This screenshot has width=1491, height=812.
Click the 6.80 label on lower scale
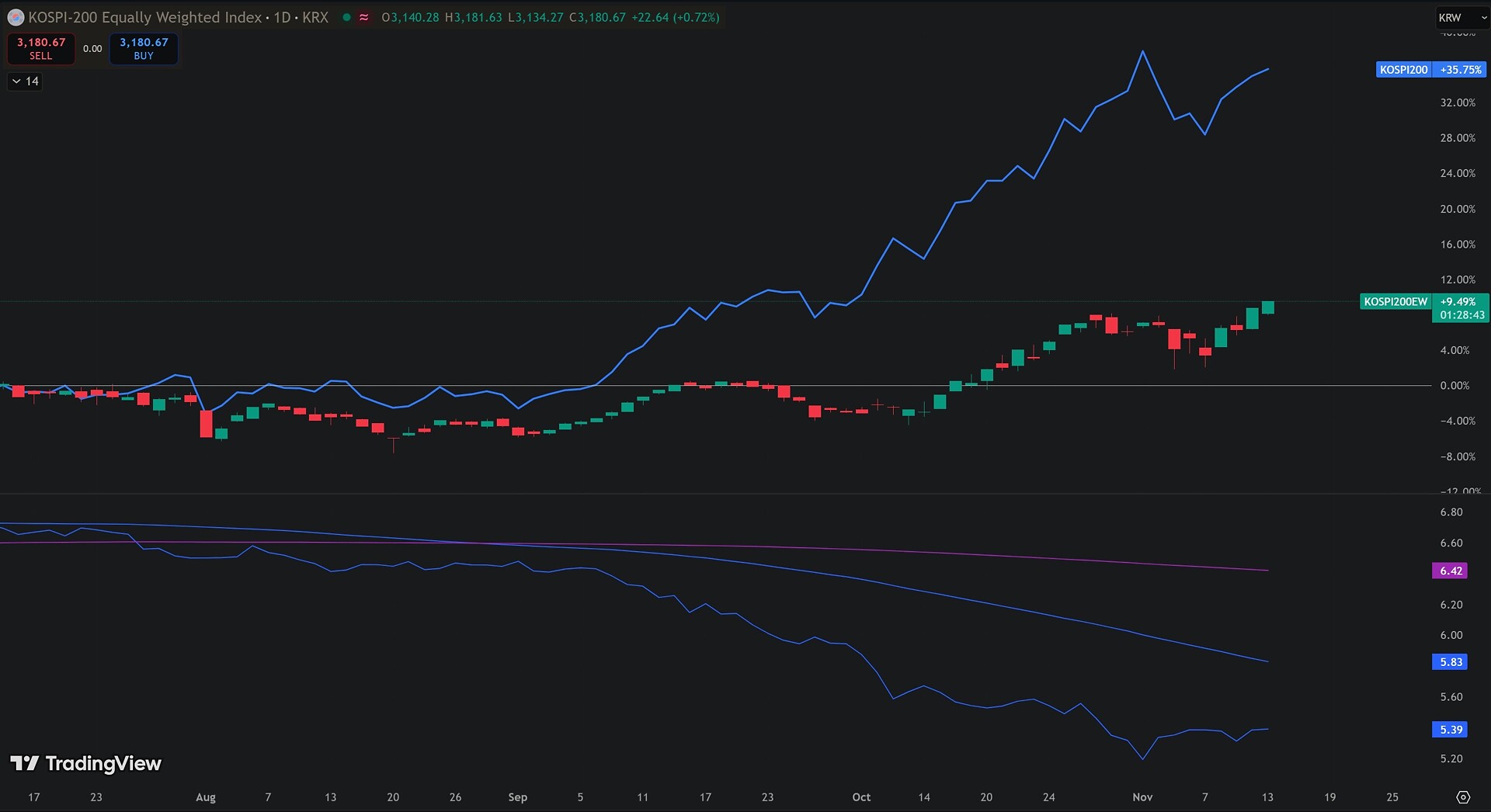(x=1451, y=512)
